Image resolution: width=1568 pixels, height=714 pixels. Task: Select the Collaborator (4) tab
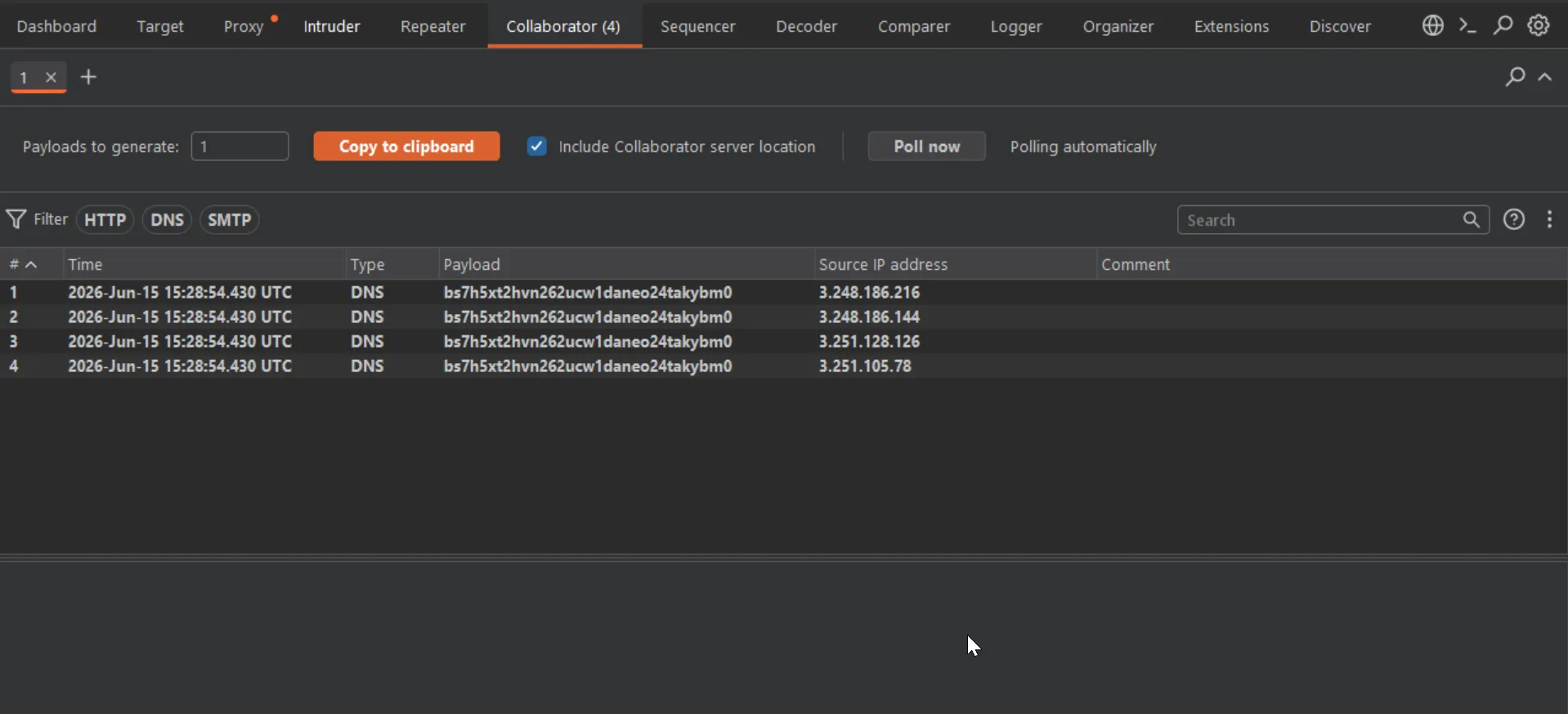563,26
